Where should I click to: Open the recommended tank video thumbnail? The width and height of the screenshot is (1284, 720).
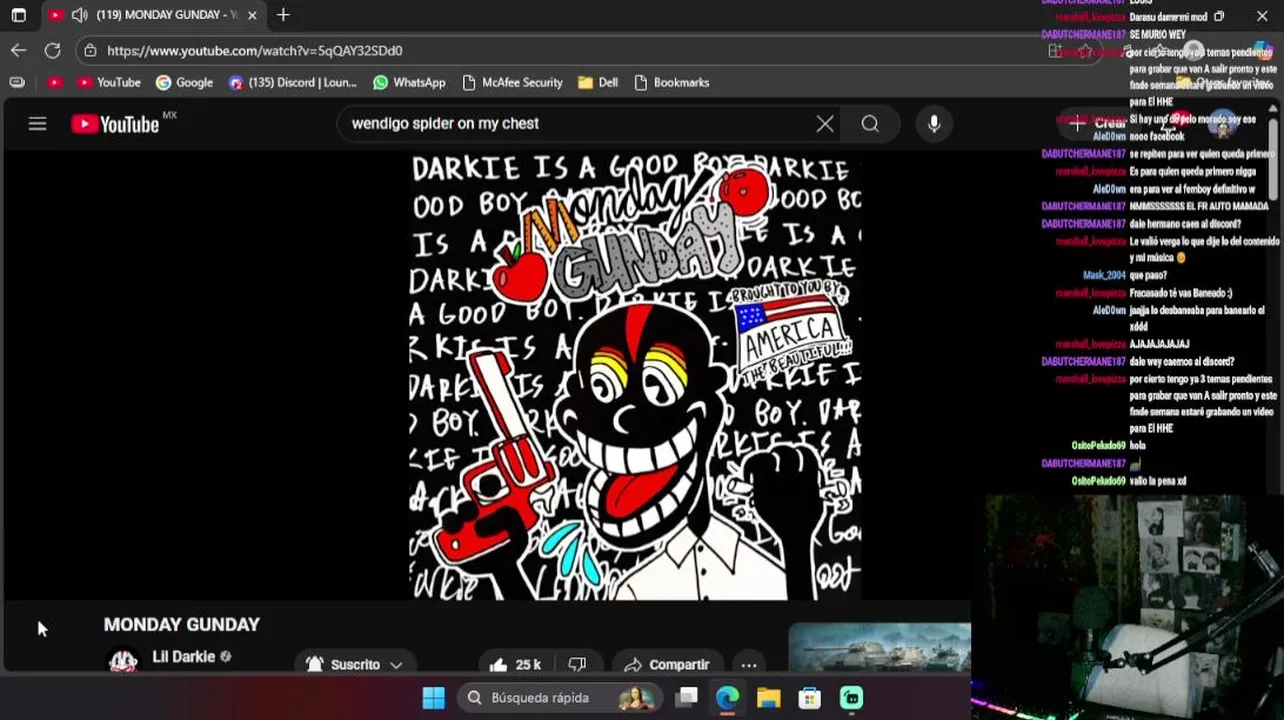coord(880,647)
